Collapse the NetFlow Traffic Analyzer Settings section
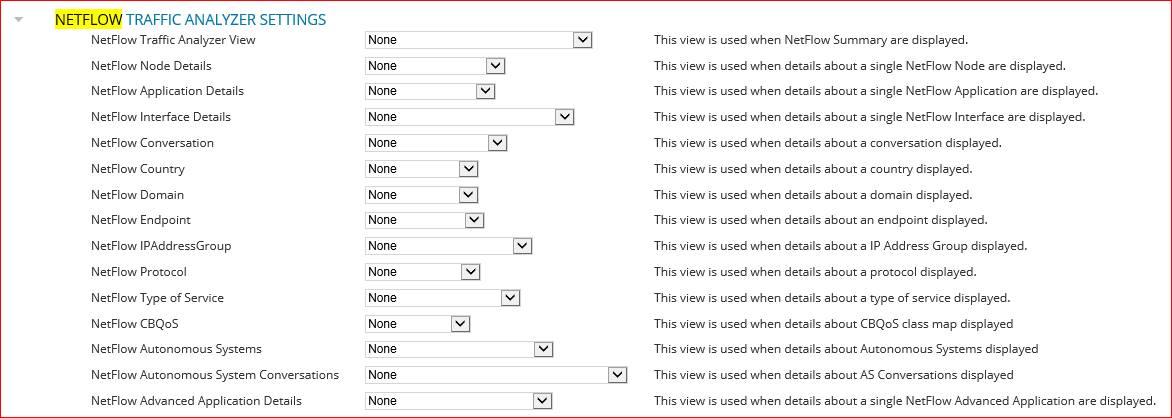The image size is (1172, 418). [x=19, y=19]
